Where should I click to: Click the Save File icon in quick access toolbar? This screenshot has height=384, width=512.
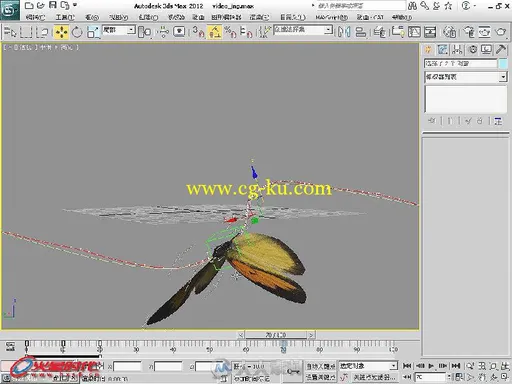pos(53,5)
